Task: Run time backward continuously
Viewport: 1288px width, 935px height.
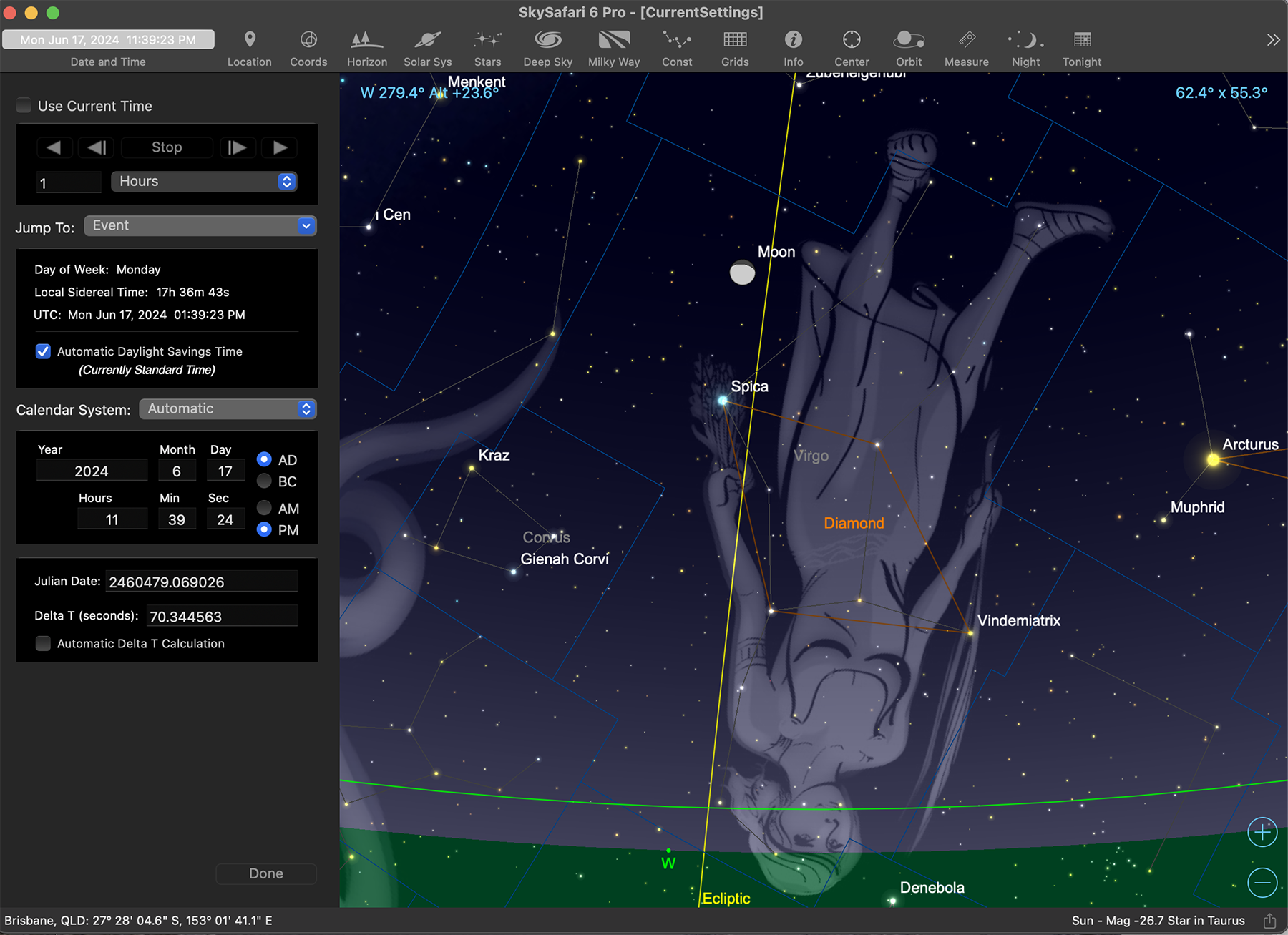Action: click(x=54, y=147)
